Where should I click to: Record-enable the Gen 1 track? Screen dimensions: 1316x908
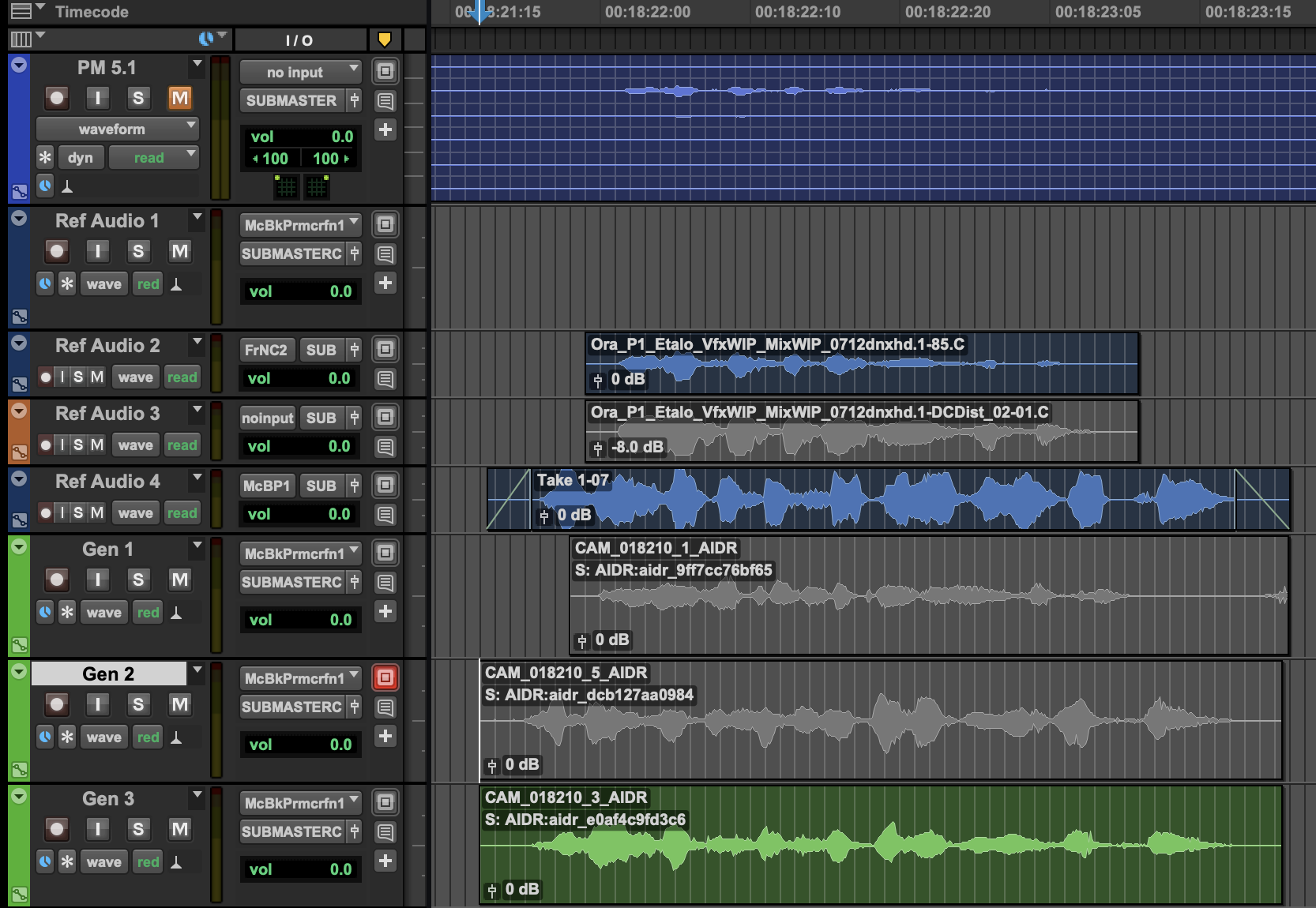tap(57, 580)
